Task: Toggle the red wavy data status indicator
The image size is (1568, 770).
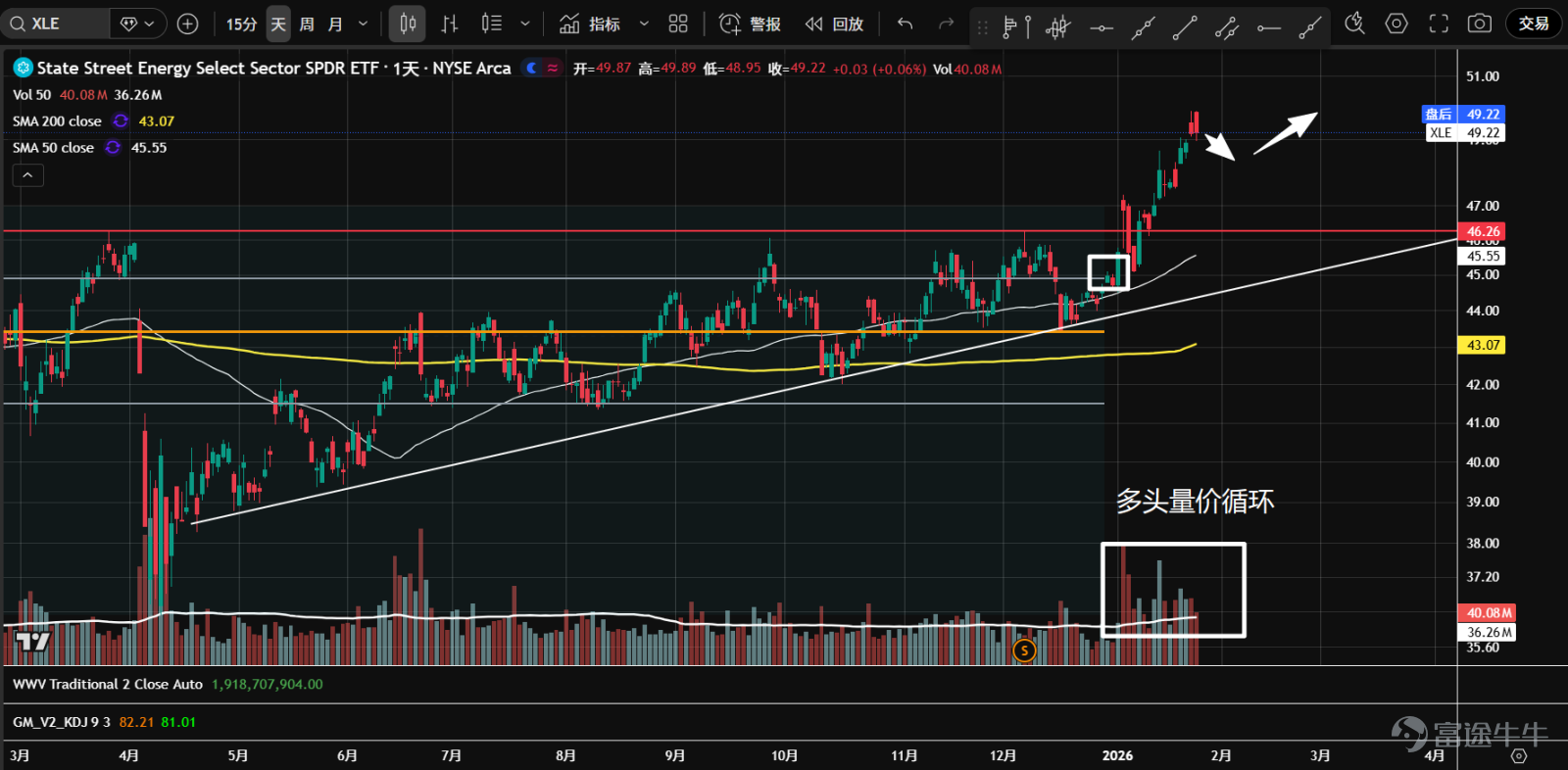Action: point(553,69)
